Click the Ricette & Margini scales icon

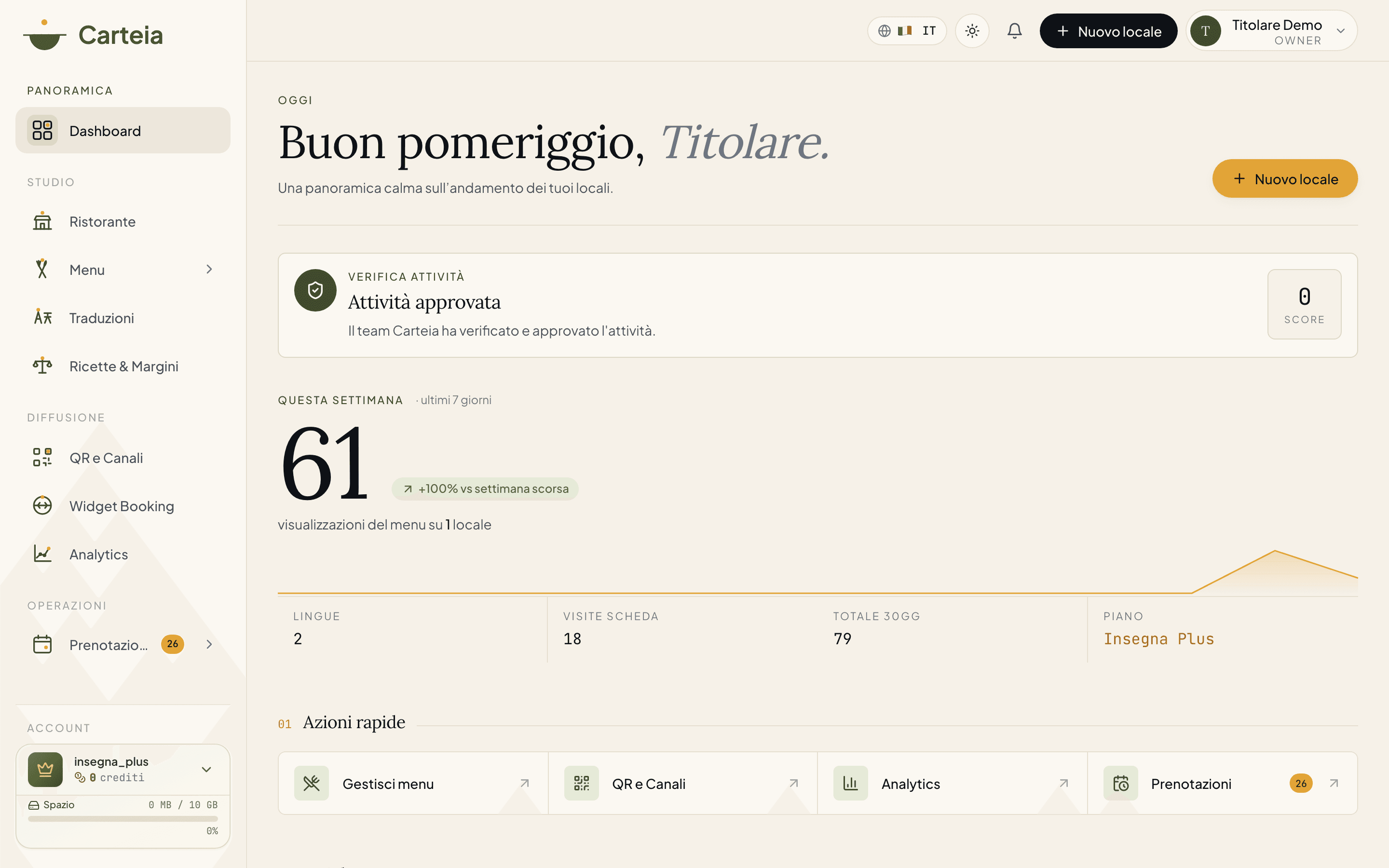42,365
